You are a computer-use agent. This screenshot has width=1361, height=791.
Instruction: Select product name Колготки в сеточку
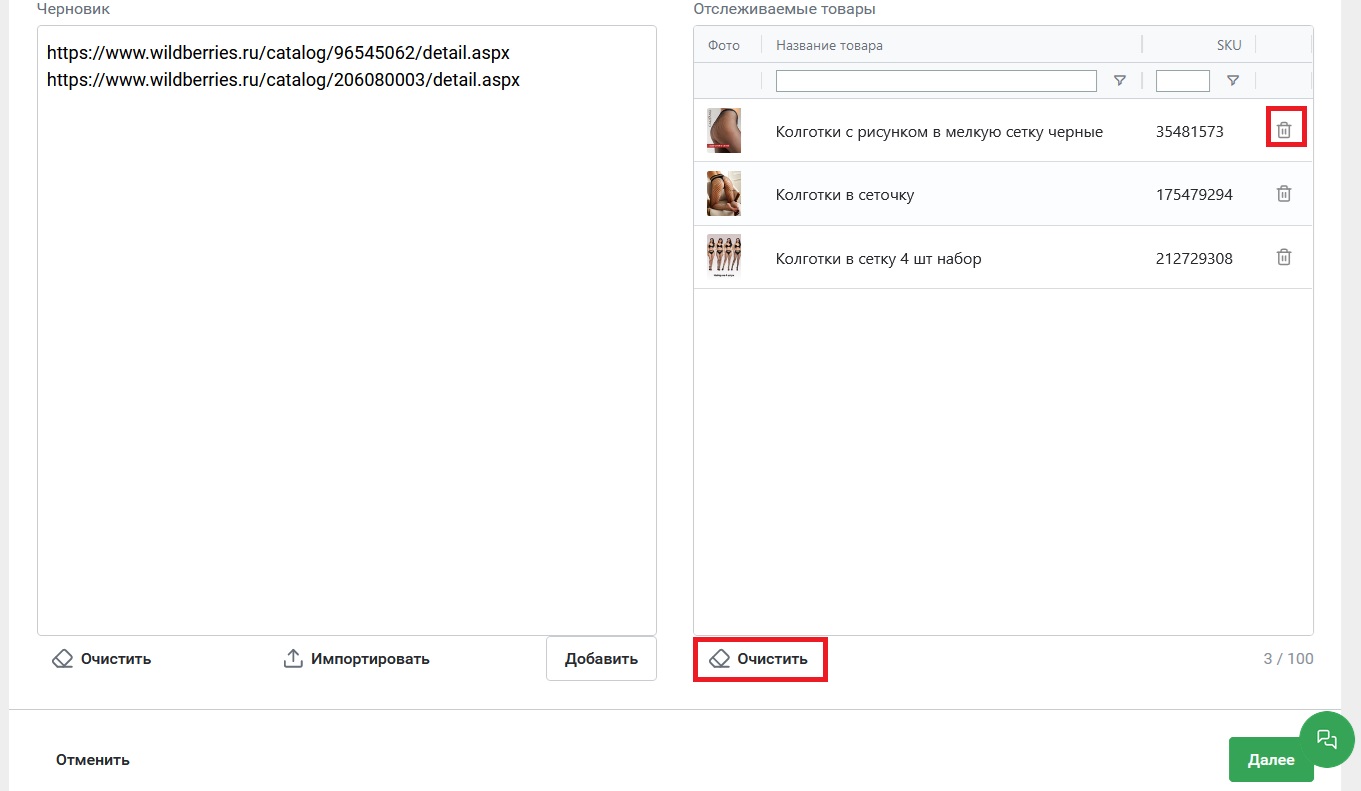coord(845,195)
